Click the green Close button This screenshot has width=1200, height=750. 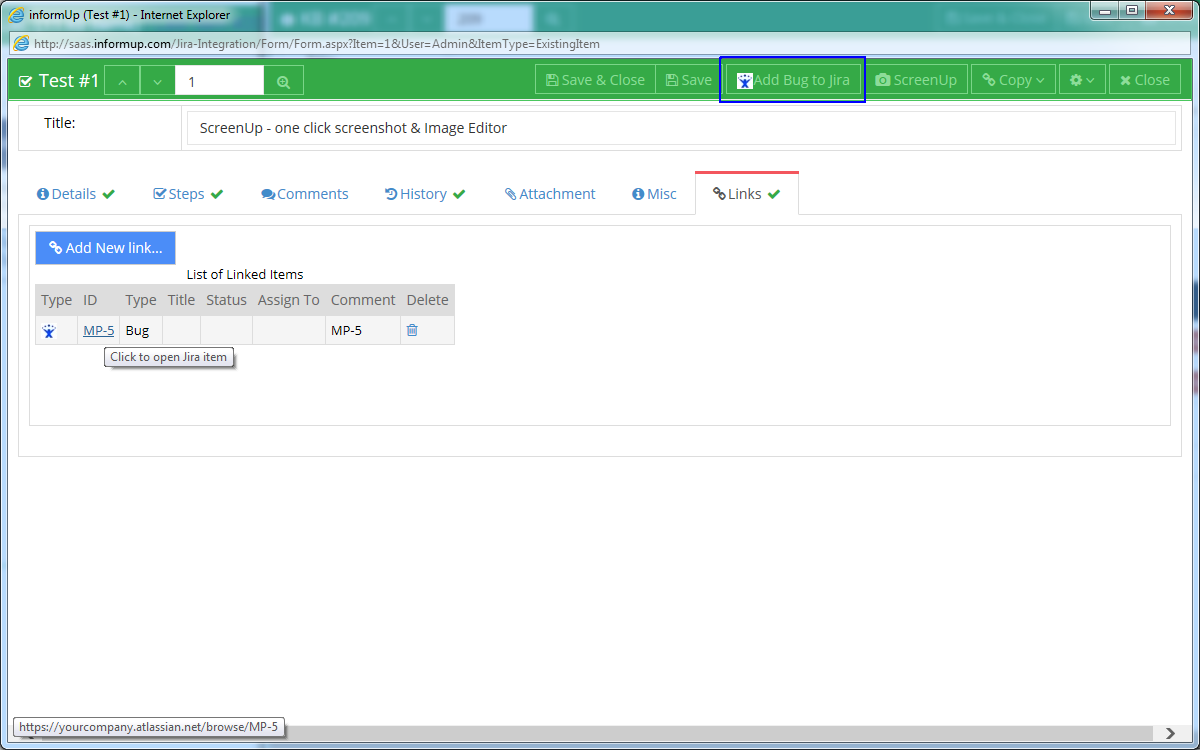[x=1145, y=80]
